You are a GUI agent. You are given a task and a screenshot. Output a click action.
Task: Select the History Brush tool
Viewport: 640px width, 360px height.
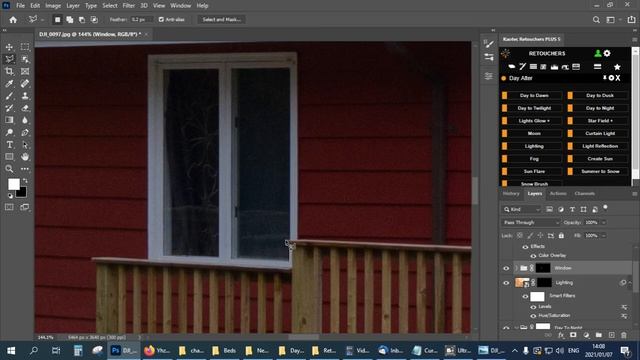(x=9, y=108)
